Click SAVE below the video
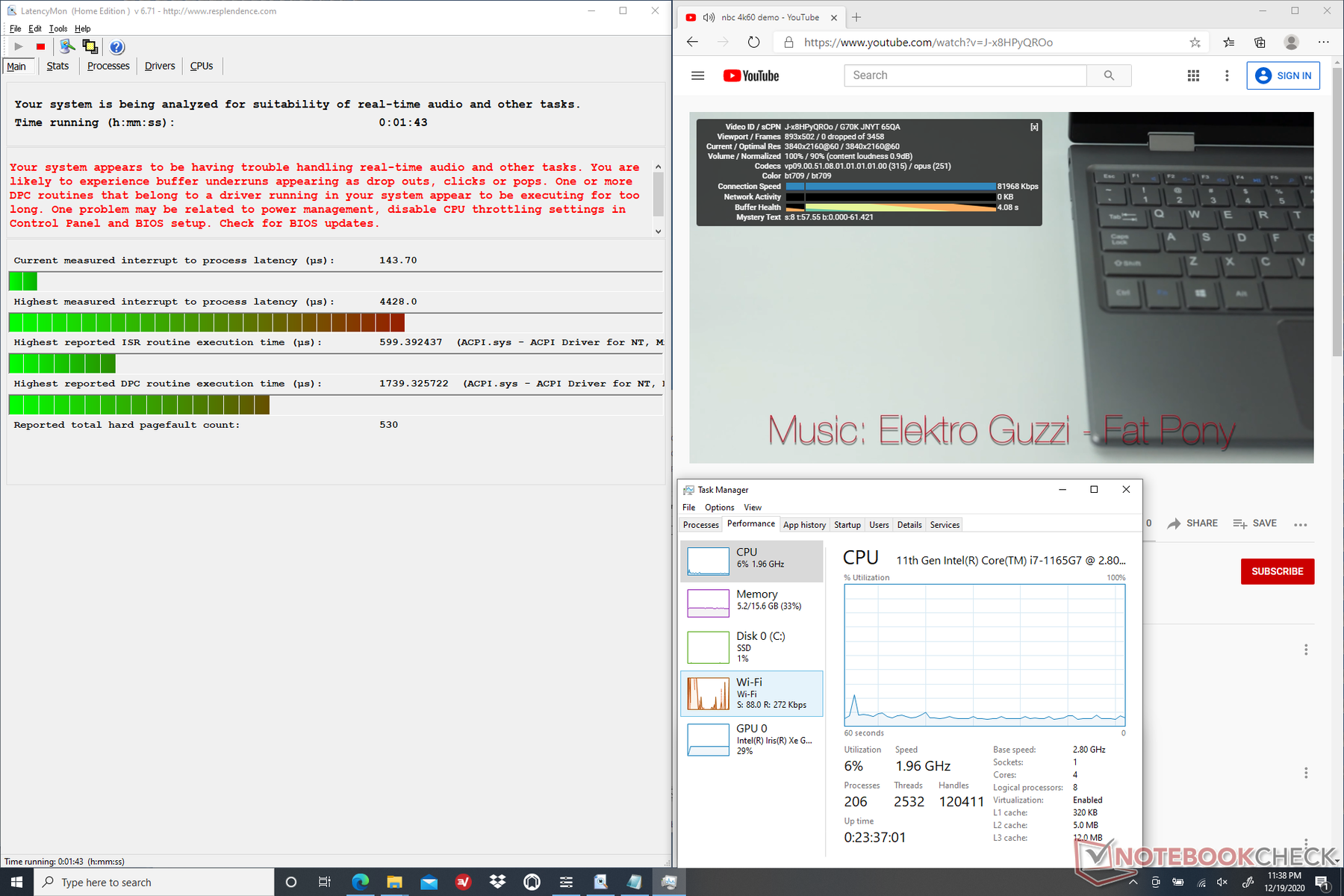The height and width of the screenshot is (896, 1344). [1255, 523]
